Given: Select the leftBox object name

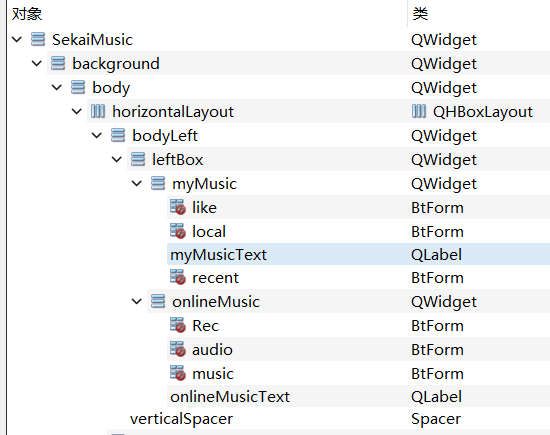Looking at the screenshot, I should click(177, 160).
